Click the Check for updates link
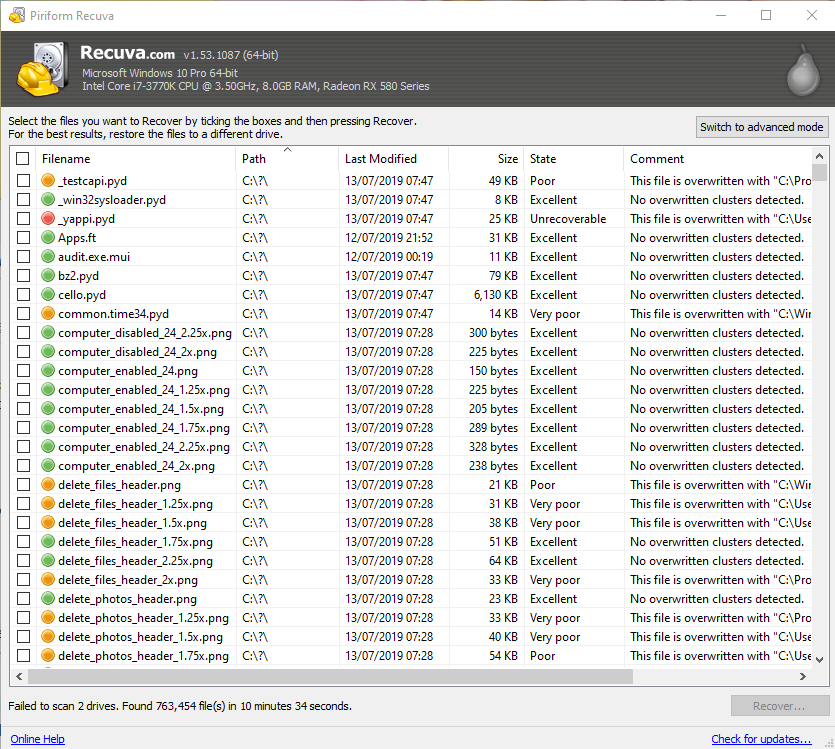Viewport: 835px width, 749px height. tap(762, 739)
